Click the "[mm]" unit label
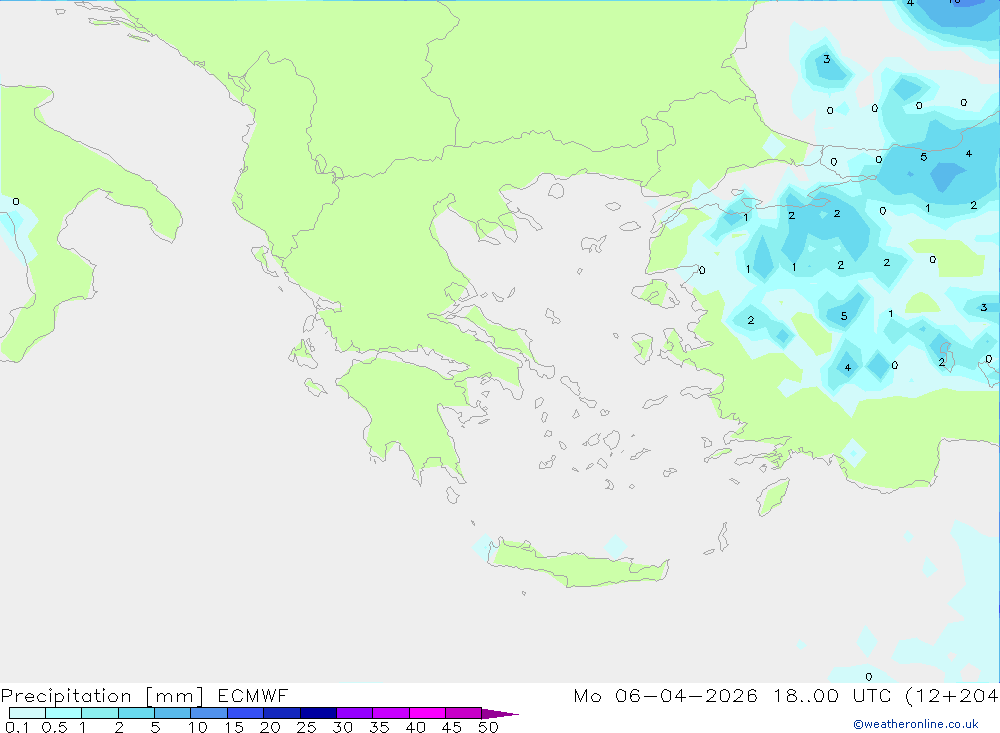The height and width of the screenshot is (733, 1000). tap(174, 696)
